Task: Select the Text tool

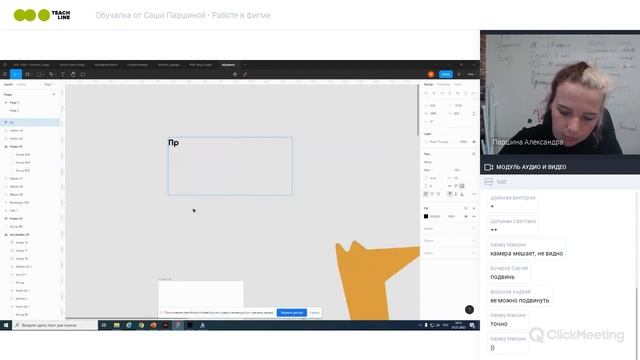Action: 63,74
